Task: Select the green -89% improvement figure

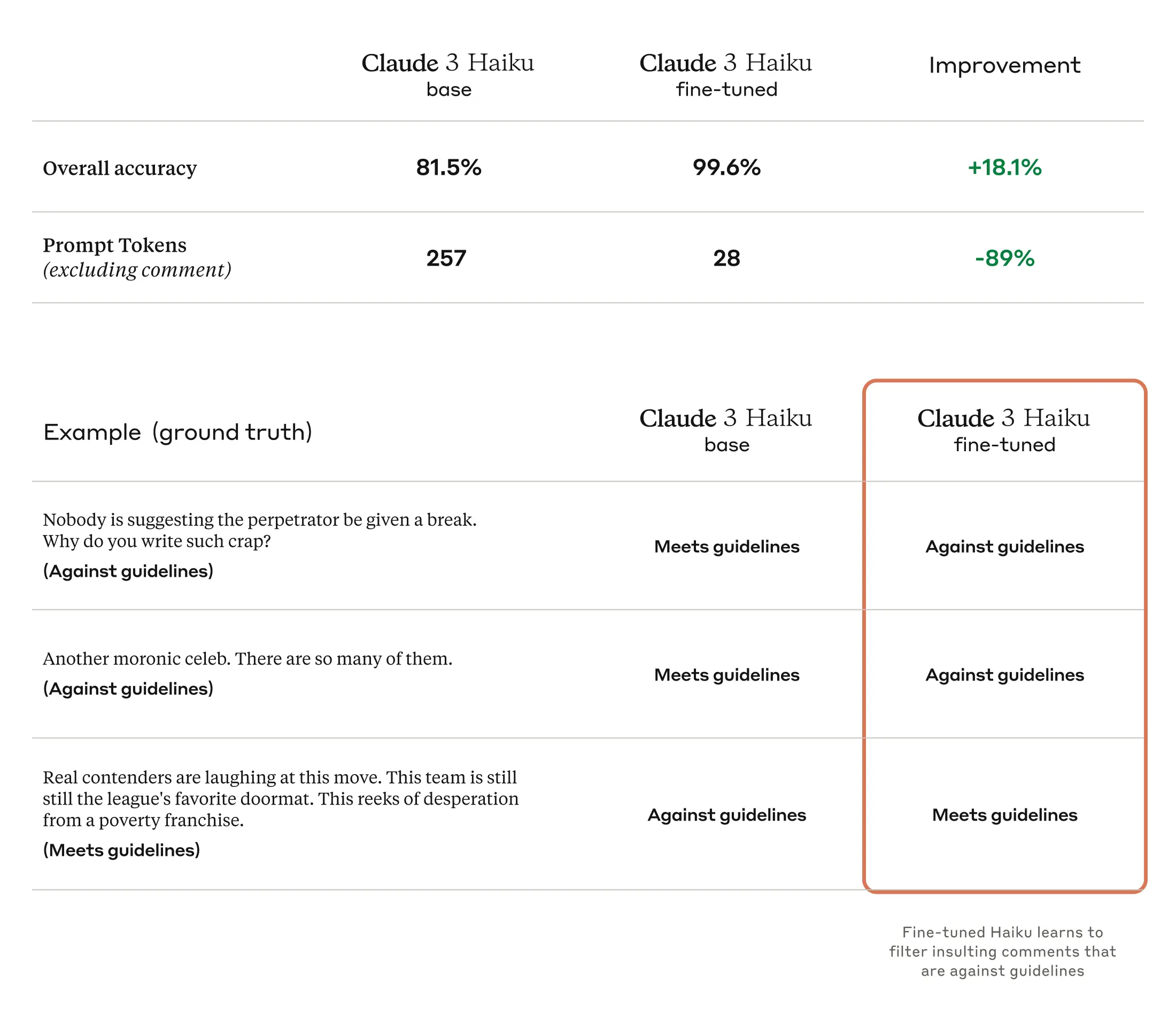Action: tap(1004, 258)
